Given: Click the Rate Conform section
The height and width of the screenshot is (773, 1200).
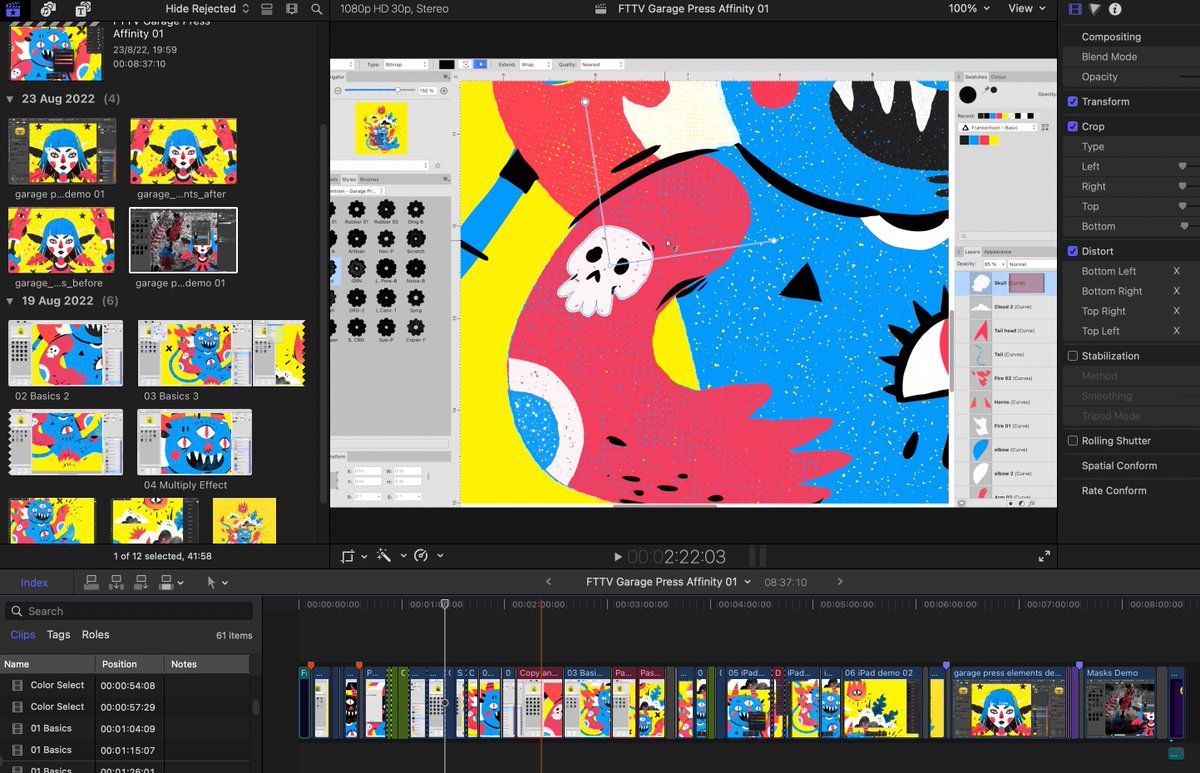Looking at the screenshot, I should click(x=1114, y=491).
